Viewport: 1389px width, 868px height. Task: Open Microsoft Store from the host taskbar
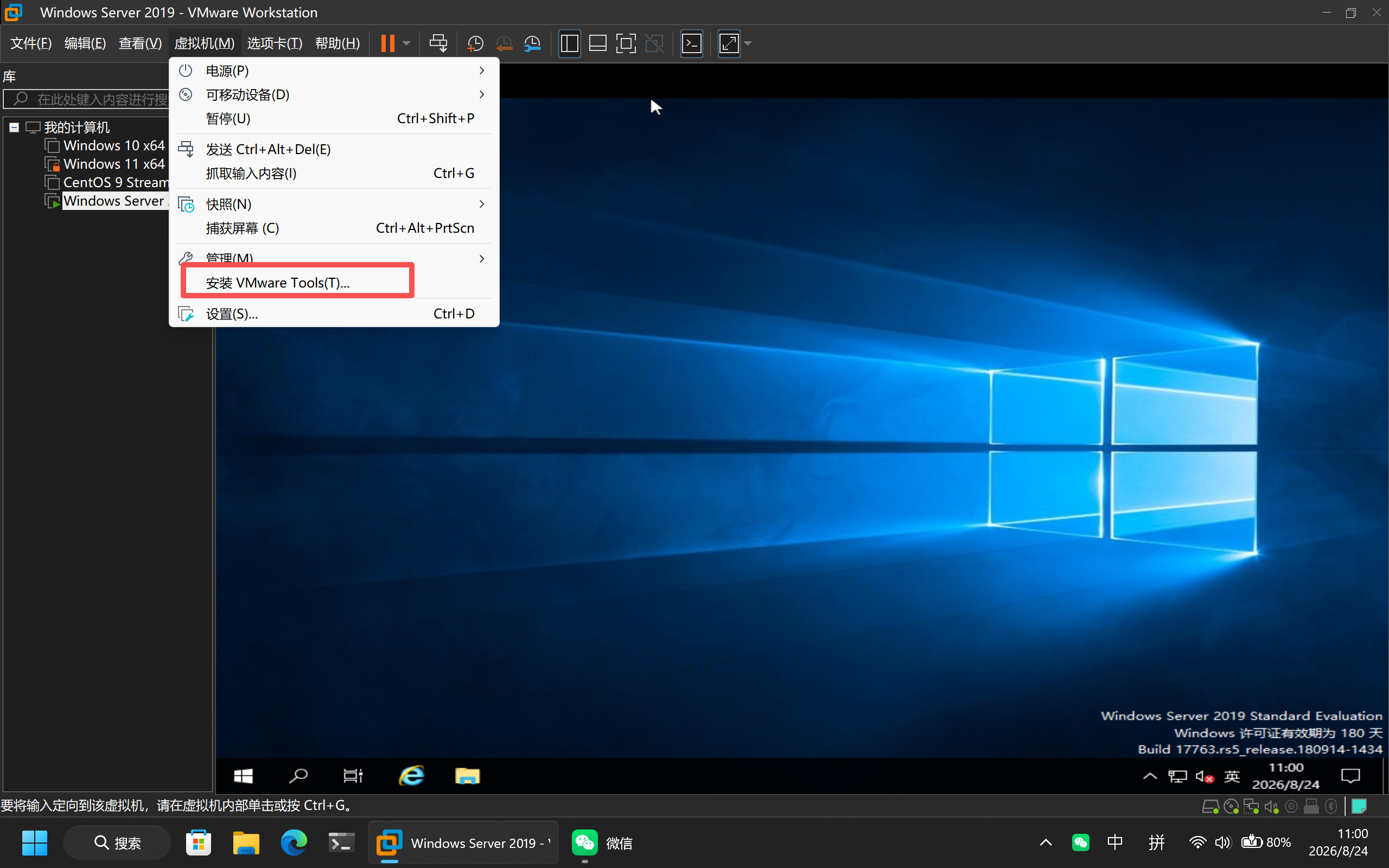pos(199,843)
